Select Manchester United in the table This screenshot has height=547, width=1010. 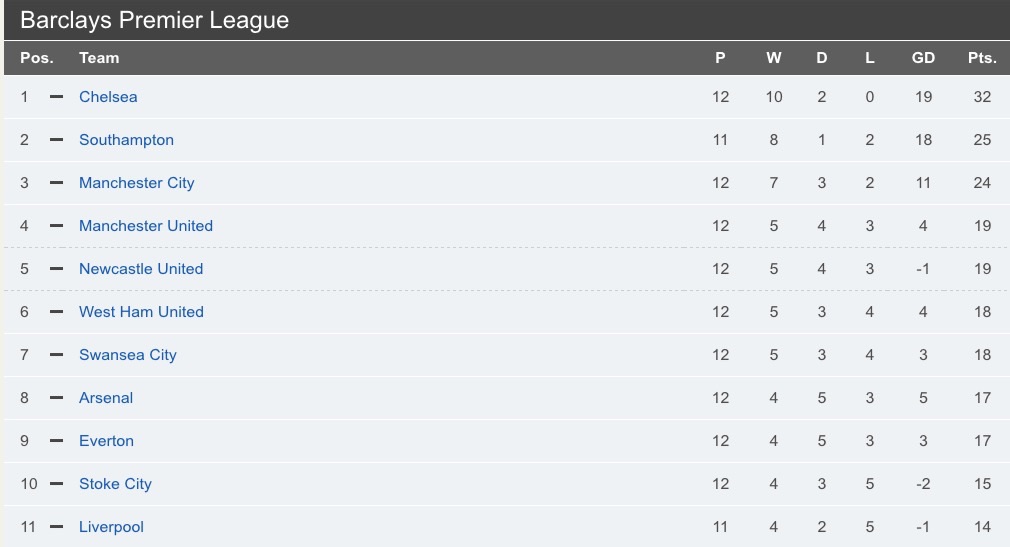146,226
